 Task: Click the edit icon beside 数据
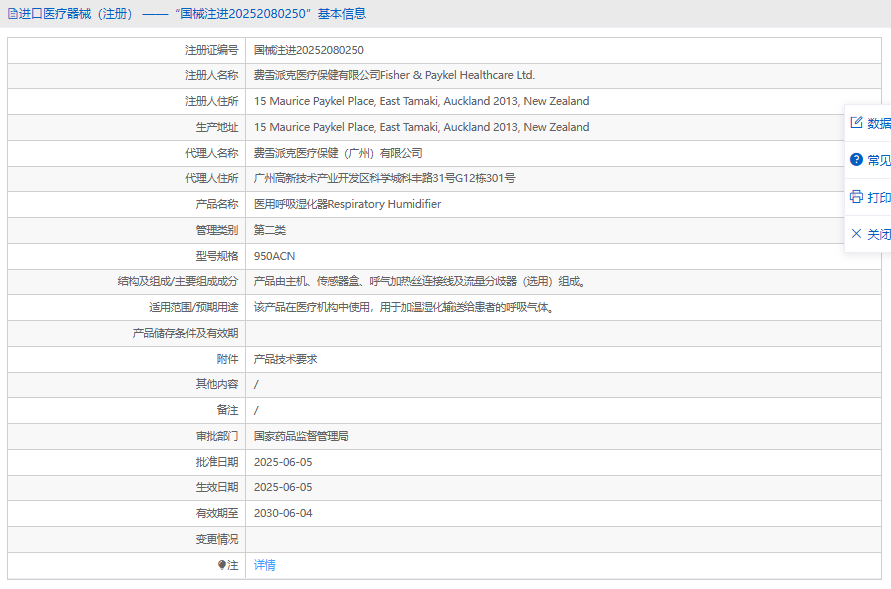pyautogui.click(x=856, y=123)
